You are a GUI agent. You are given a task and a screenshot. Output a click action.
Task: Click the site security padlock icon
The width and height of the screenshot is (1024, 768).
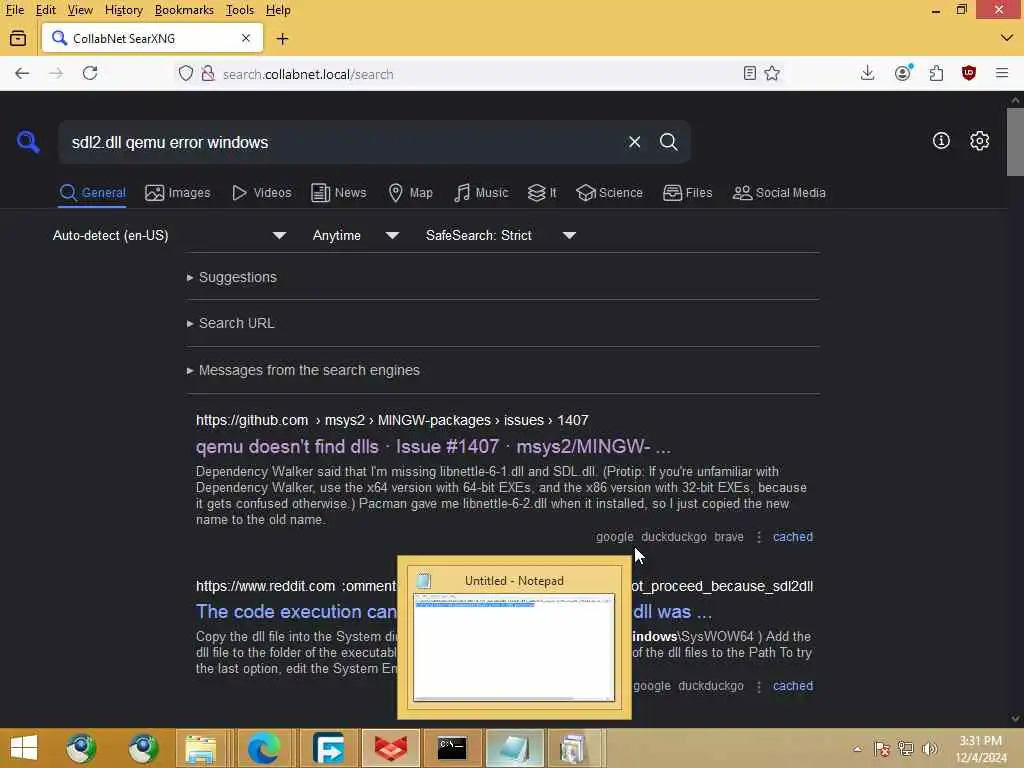[x=208, y=73]
